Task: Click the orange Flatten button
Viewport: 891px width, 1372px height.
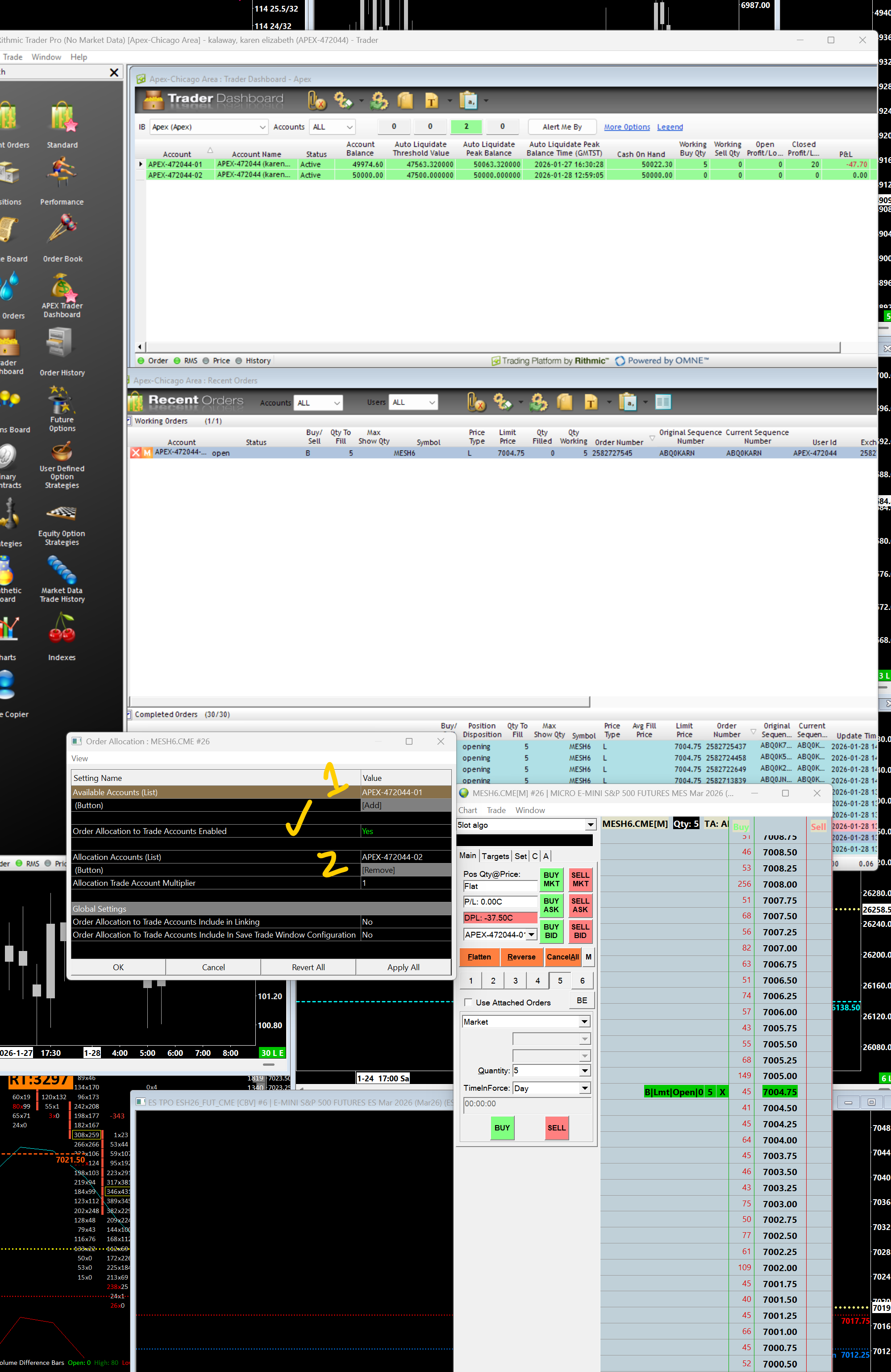Action: [479, 957]
